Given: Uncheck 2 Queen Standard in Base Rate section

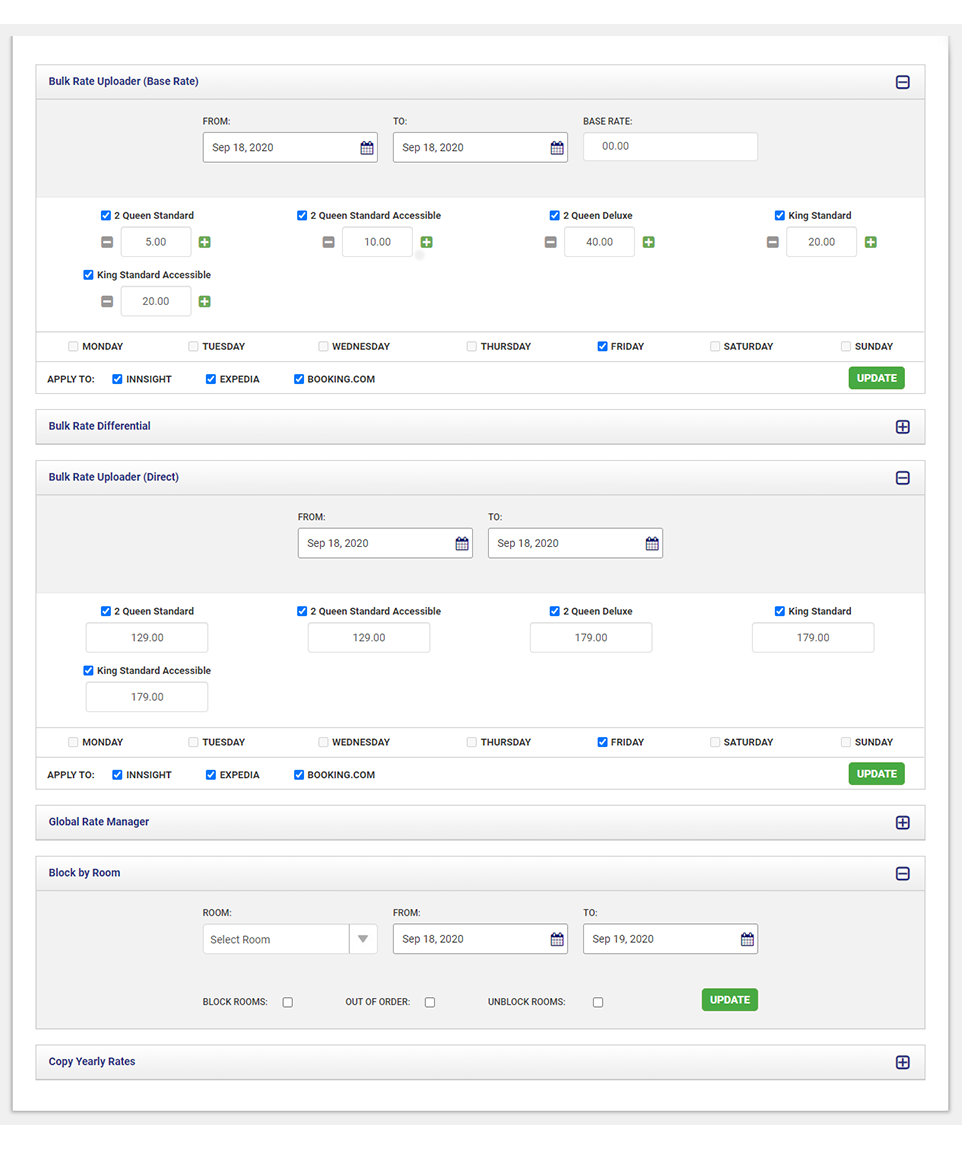Looking at the screenshot, I should tap(106, 215).
